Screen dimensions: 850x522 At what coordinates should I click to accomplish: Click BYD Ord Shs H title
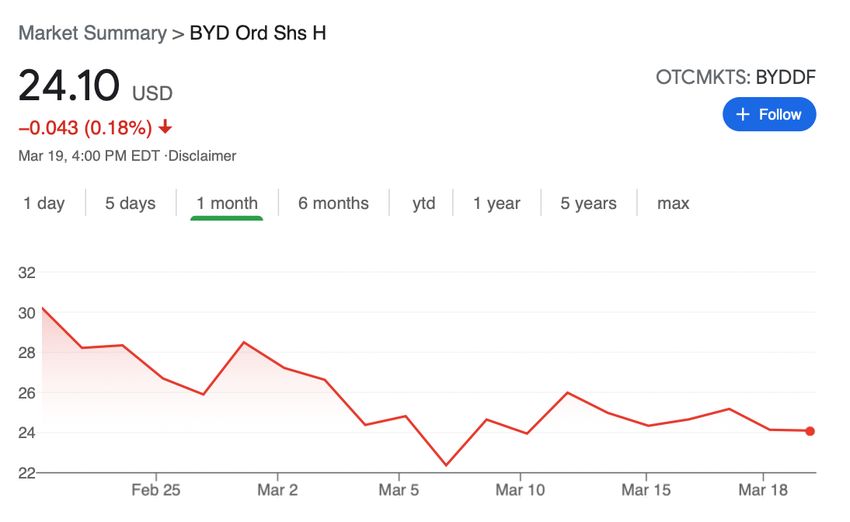(258, 33)
